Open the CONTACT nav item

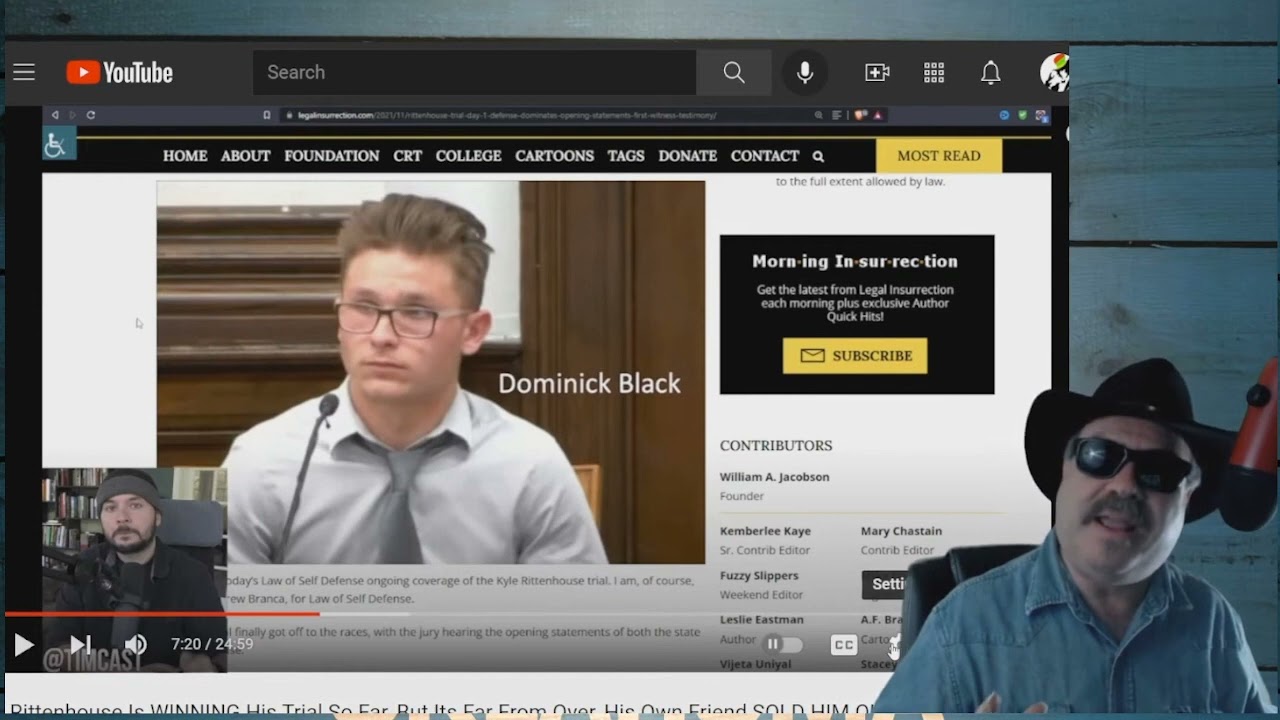tap(765, 156)
